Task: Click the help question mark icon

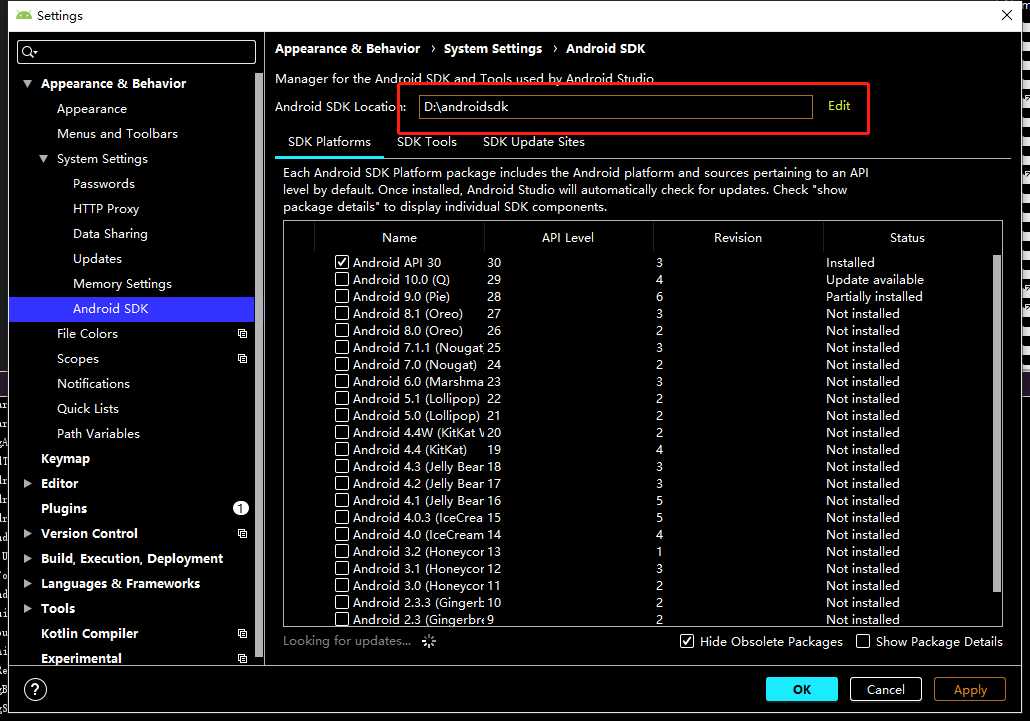Action: point(35,689)
